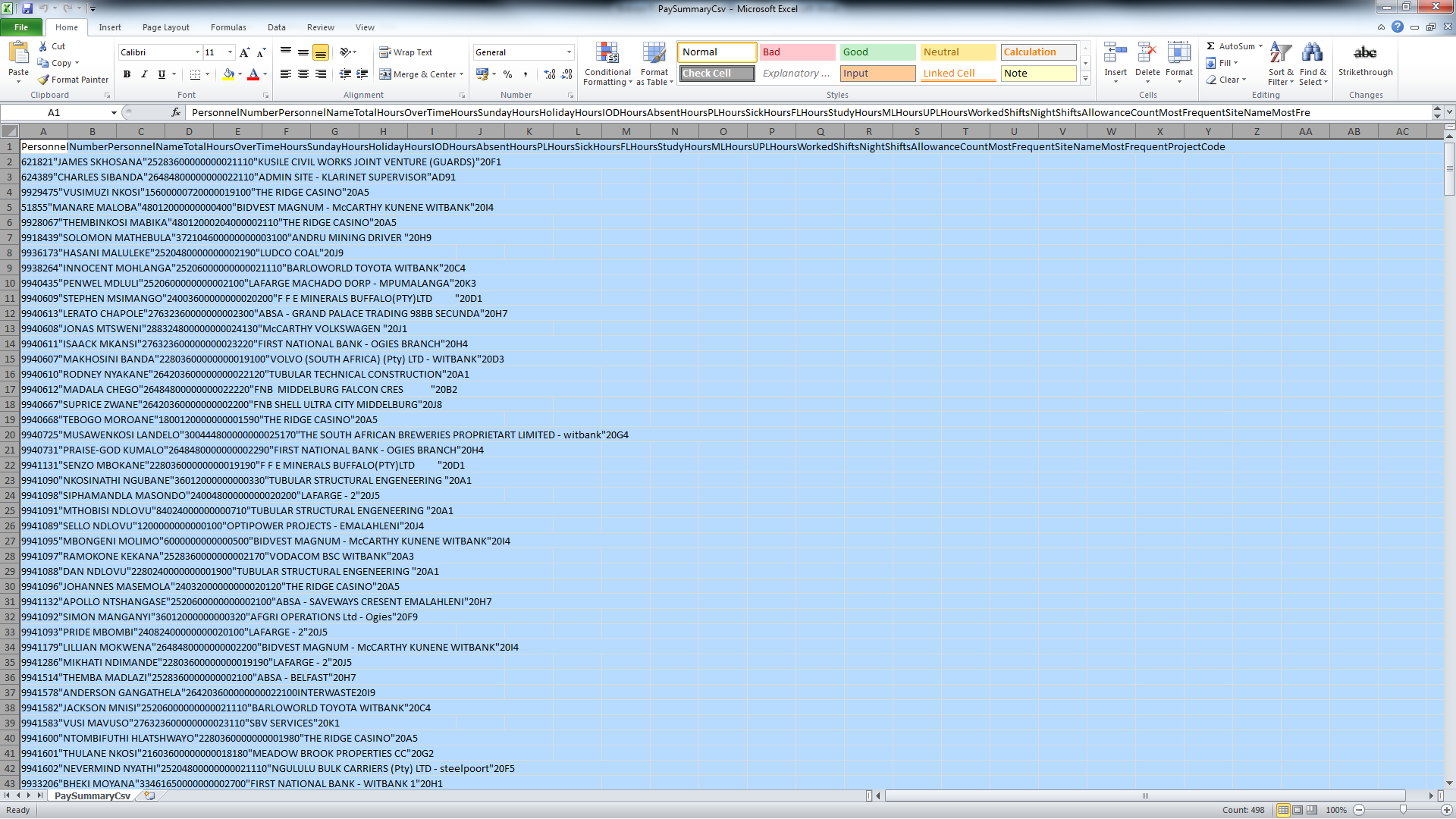Apply the yellow Fill Color

point(228,74)
